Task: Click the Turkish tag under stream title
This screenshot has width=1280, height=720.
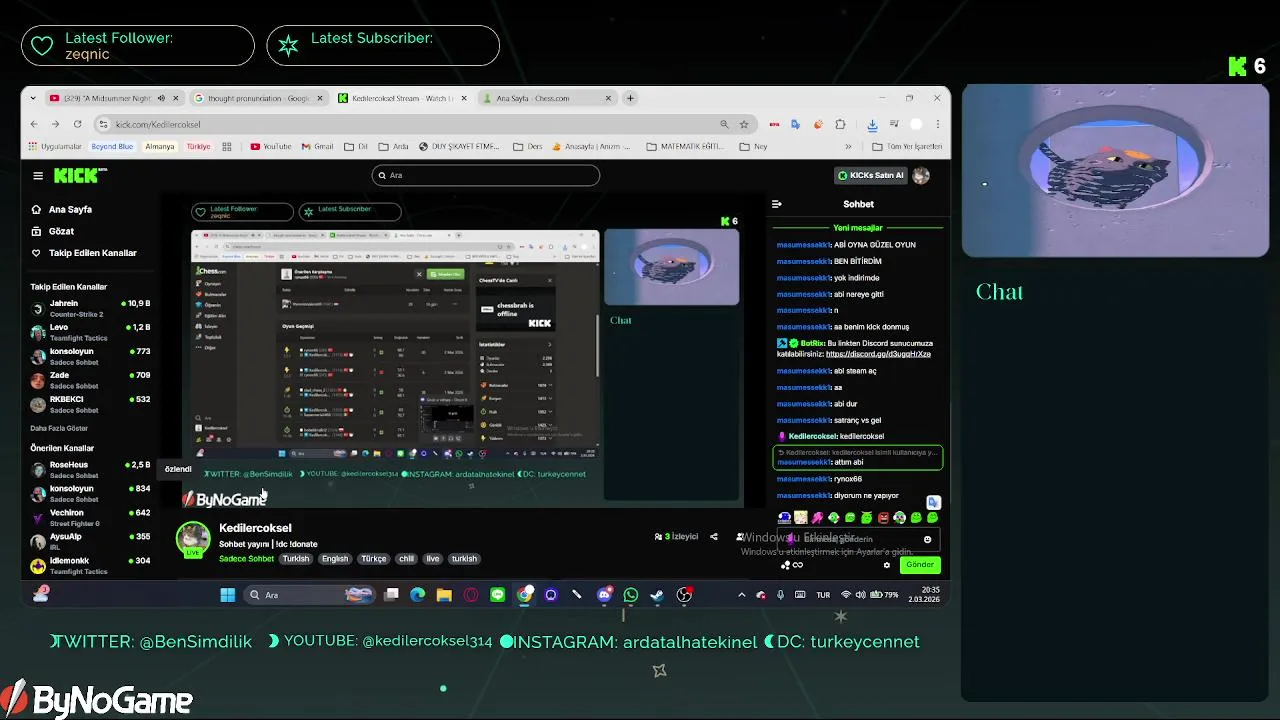Action: point(296,559)
